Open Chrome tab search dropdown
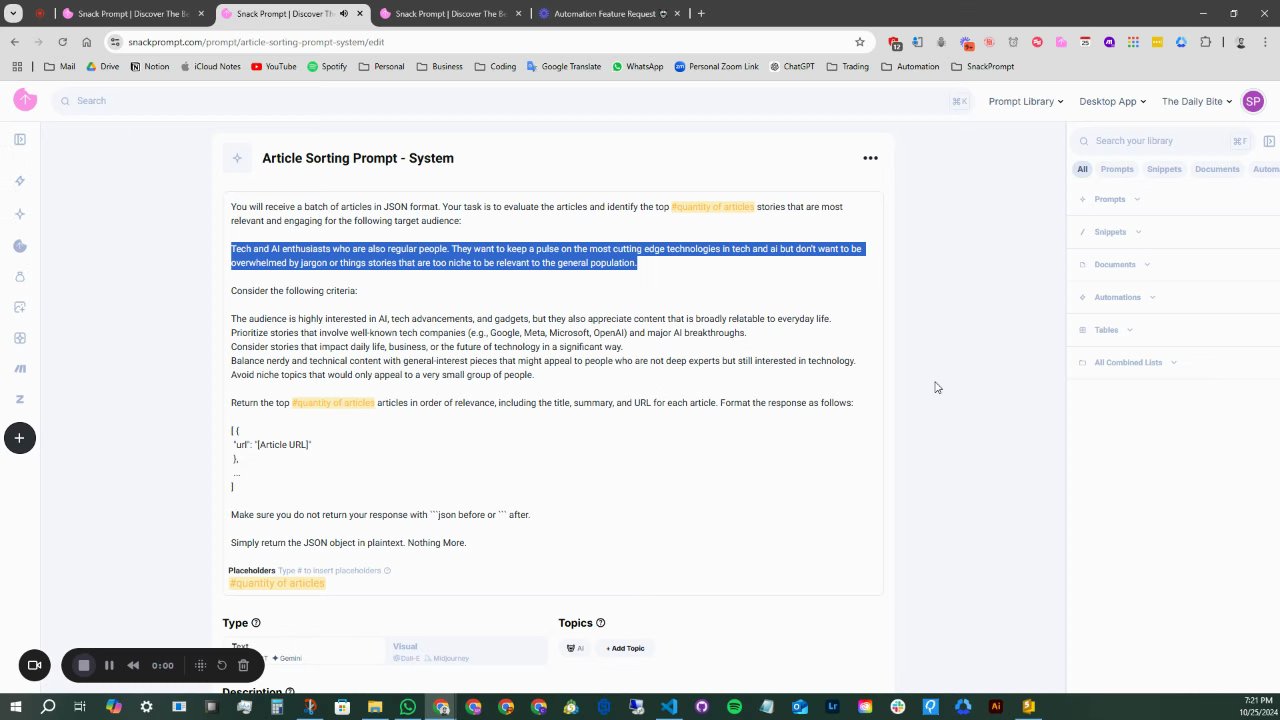The height and width of the screenshot is (720, 1280). point(14,14)
